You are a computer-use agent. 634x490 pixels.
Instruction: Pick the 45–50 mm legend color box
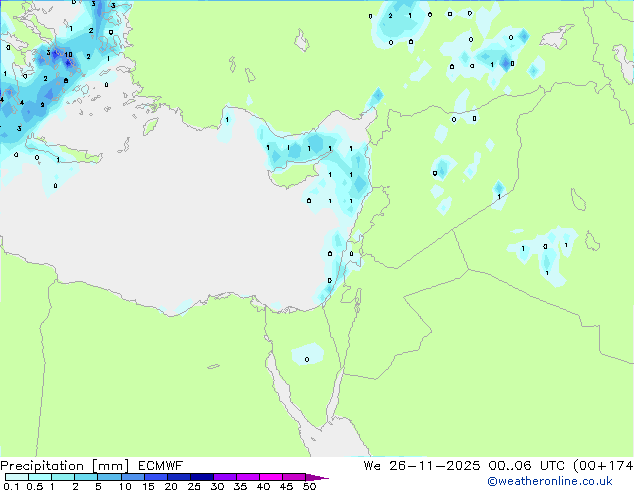(x=294, y=477)
